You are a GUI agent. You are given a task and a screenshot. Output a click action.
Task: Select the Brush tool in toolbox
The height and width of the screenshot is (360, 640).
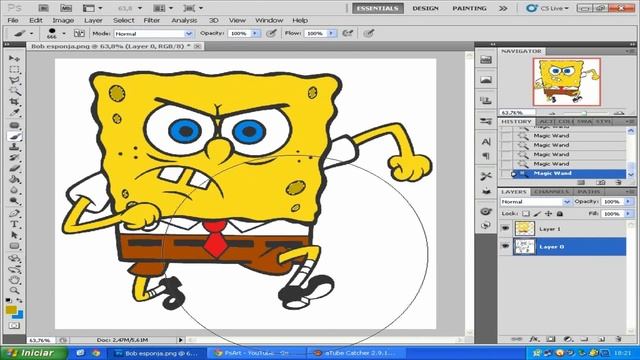click(14, 136)
